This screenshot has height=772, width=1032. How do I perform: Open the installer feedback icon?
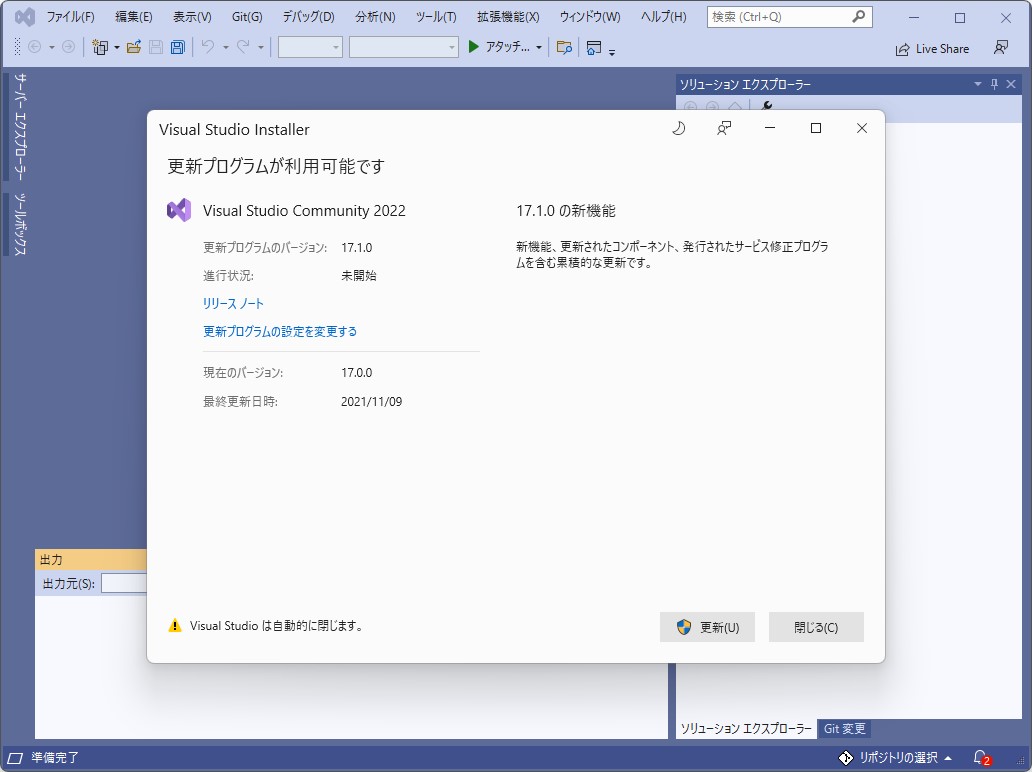pos(723,128)
